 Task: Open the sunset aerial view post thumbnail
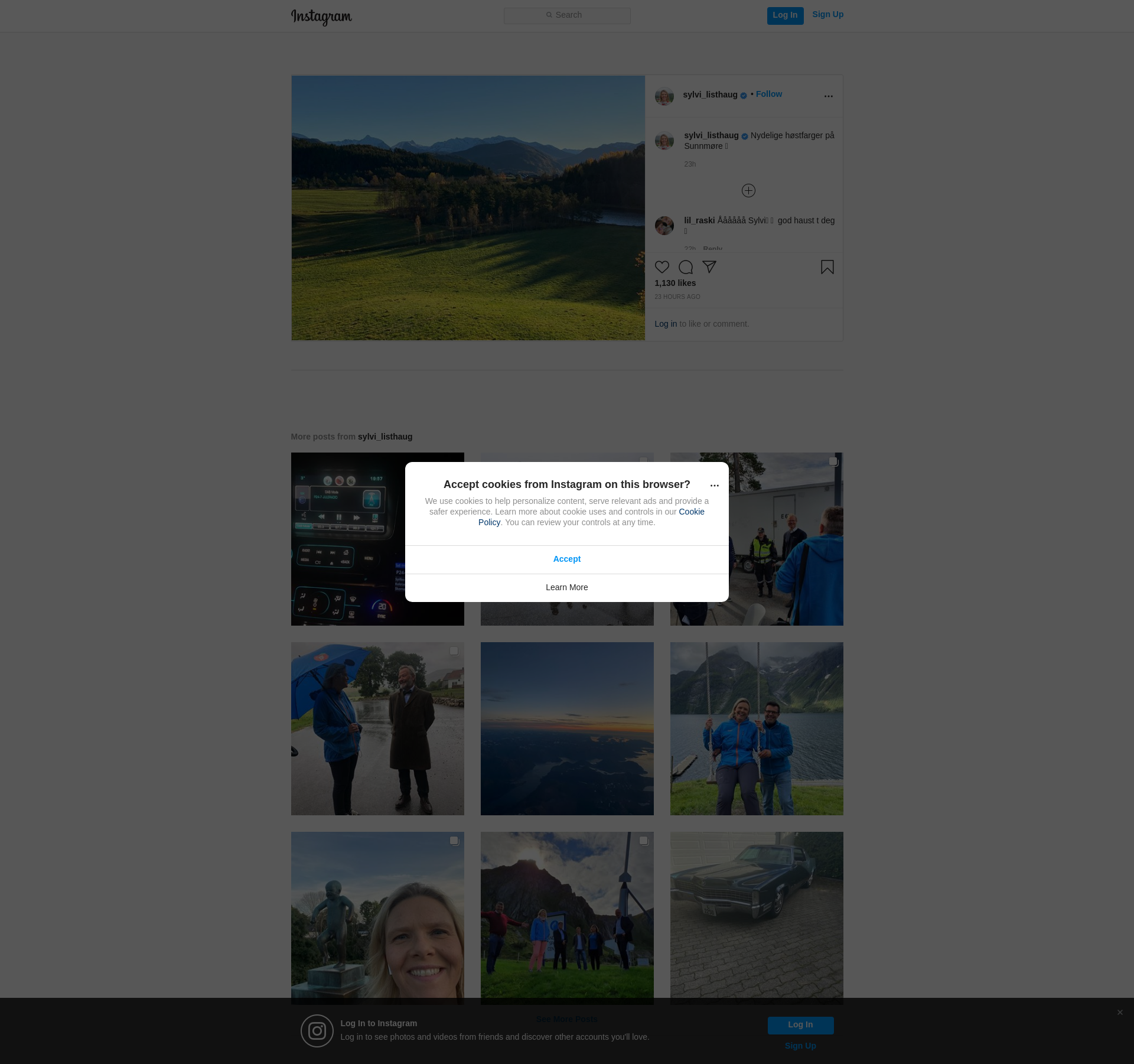567,728
